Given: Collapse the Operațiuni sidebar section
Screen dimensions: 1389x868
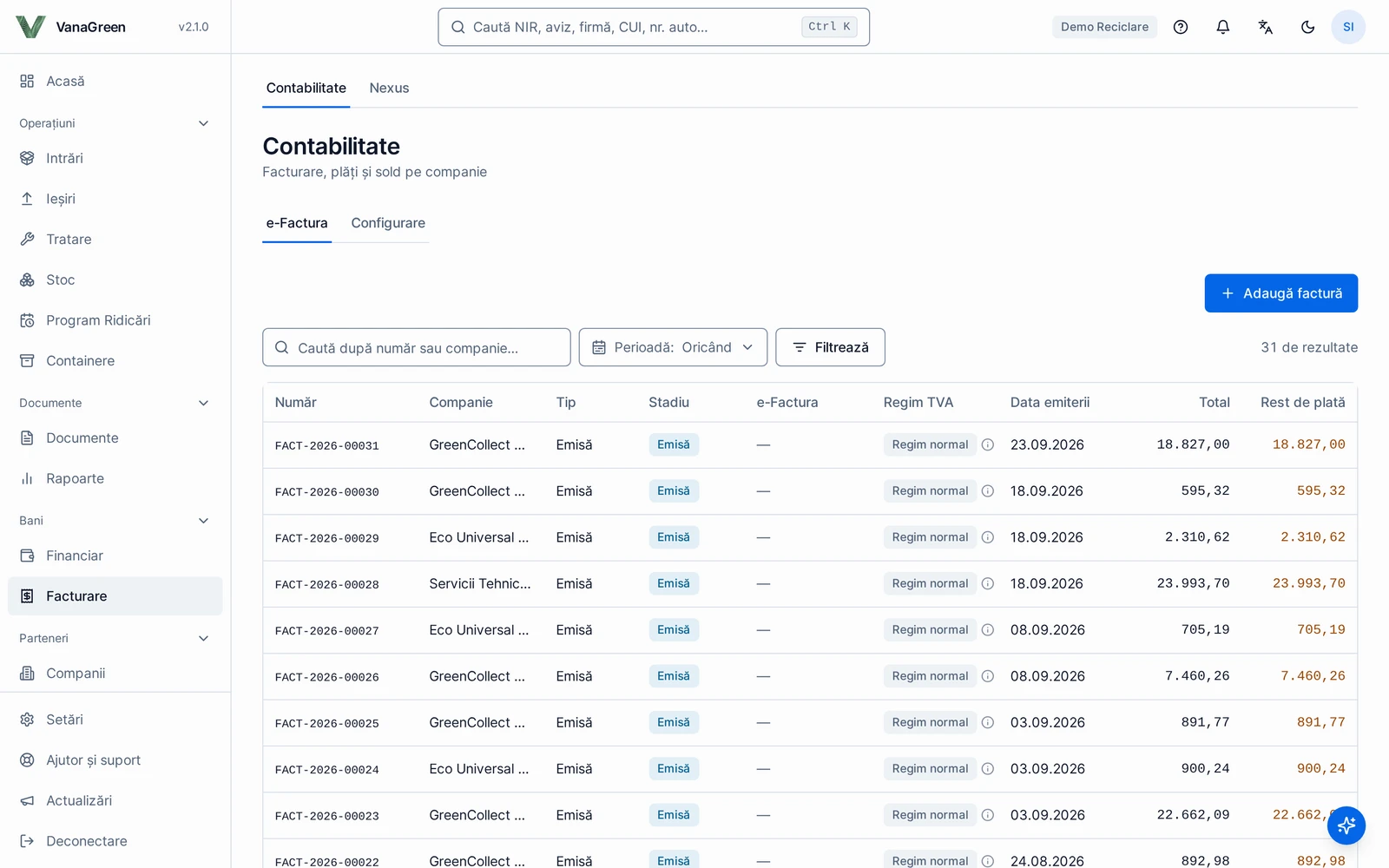Looking at the screenshot, I should (x=115, y=123).
